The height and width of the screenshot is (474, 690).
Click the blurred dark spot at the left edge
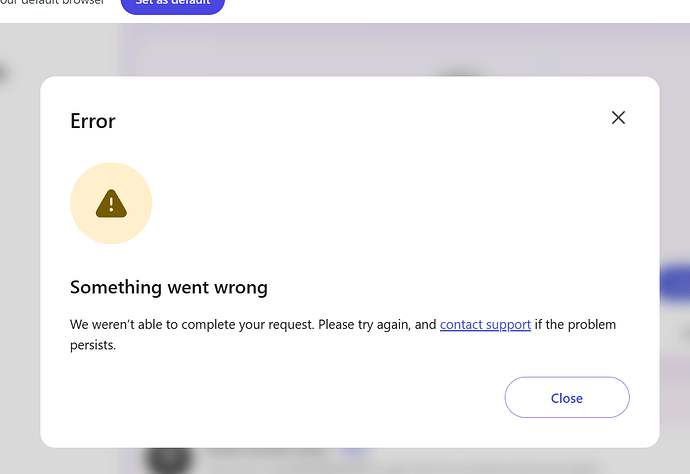click(4, 73)
